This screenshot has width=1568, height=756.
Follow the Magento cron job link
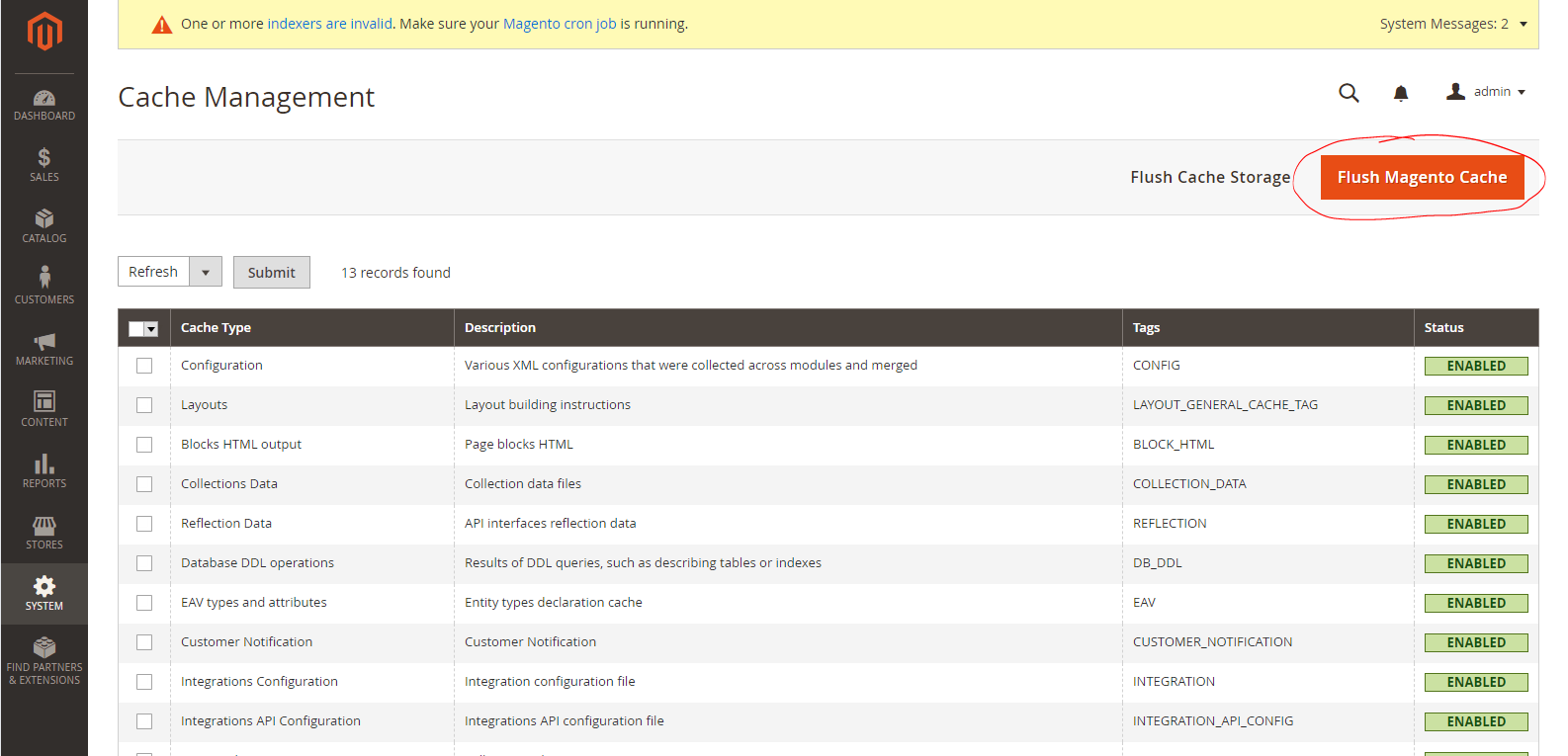(560, 24)
